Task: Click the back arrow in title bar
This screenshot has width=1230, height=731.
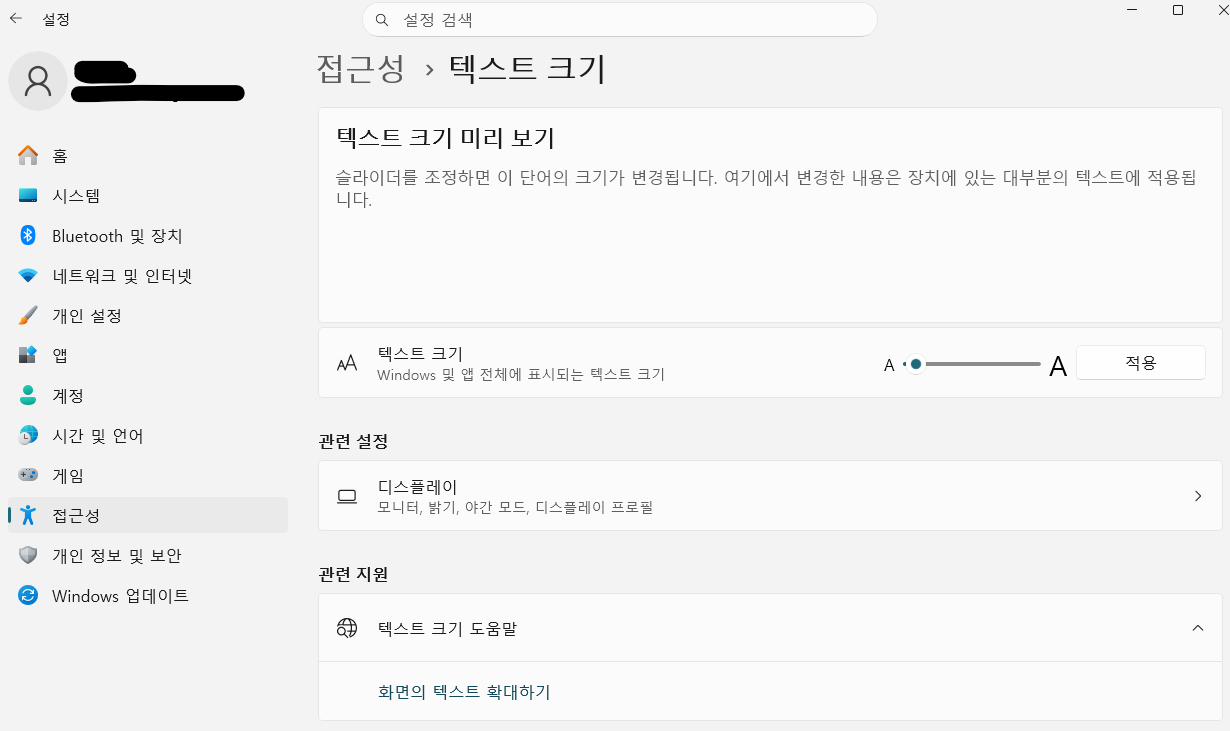Action: pos(16,18)
